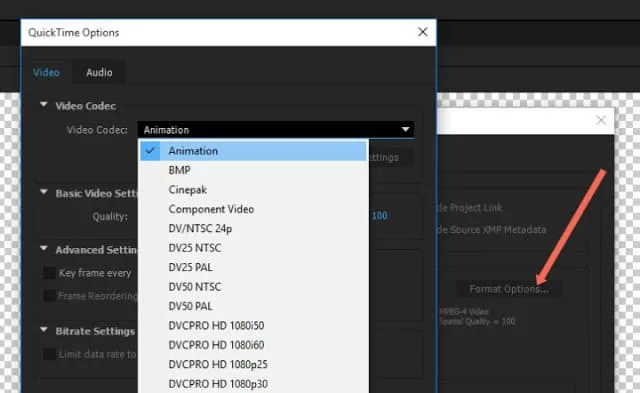Close the background output module dialog
Viewport: 640px width, 393px height.
point(601,120)
